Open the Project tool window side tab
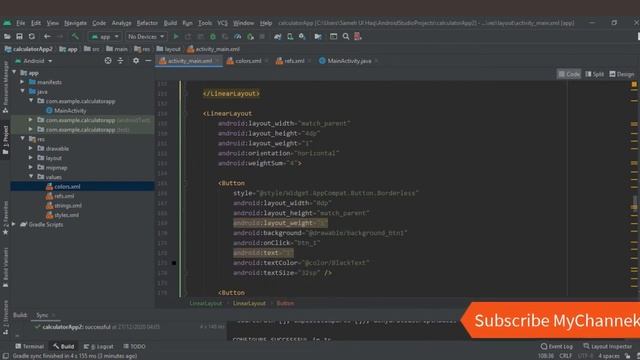The width and height of the screenshot is (640, 360). point(5,140)
